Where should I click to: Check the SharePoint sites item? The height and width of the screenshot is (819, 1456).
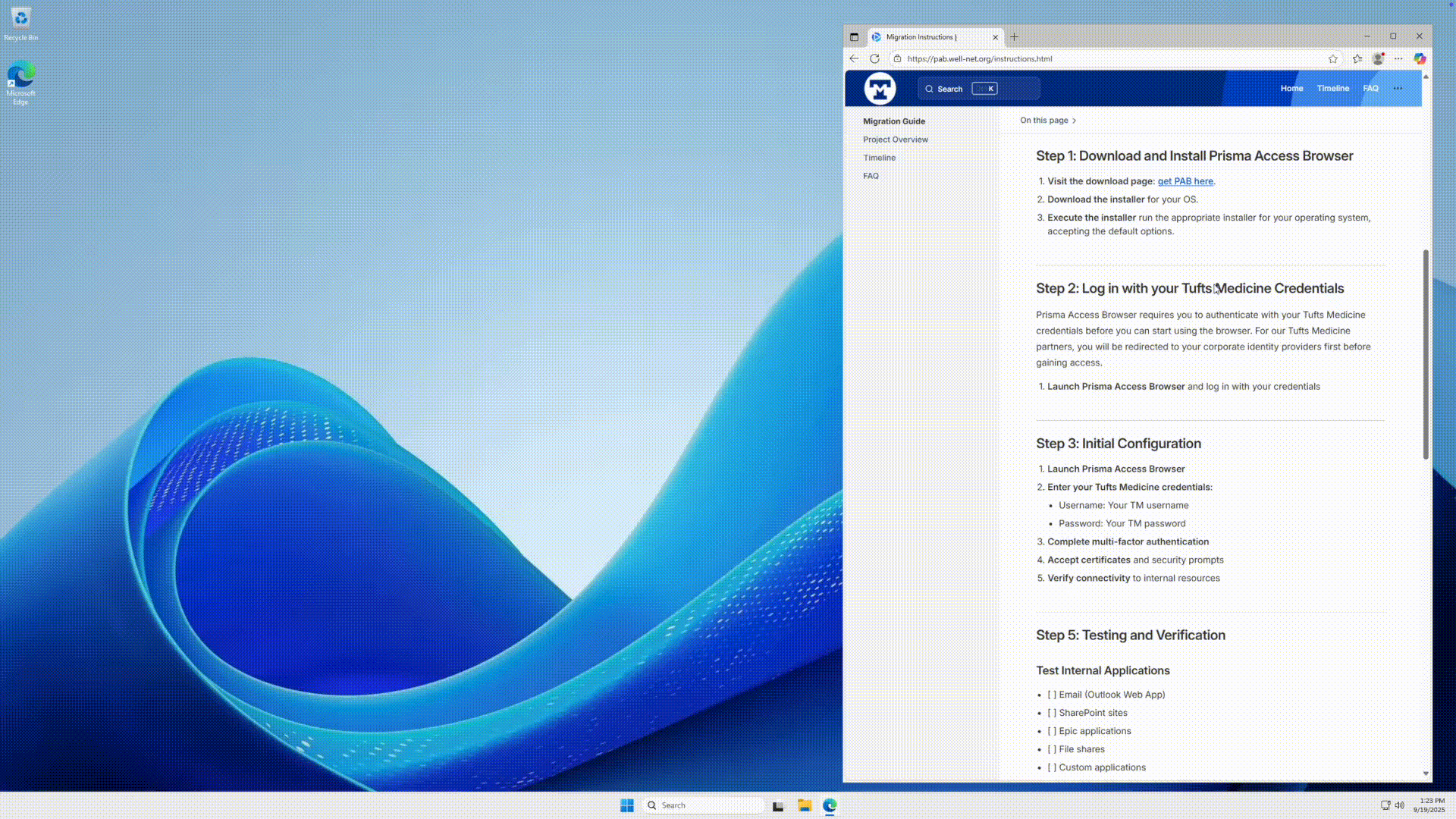(x=1052, y=713)
